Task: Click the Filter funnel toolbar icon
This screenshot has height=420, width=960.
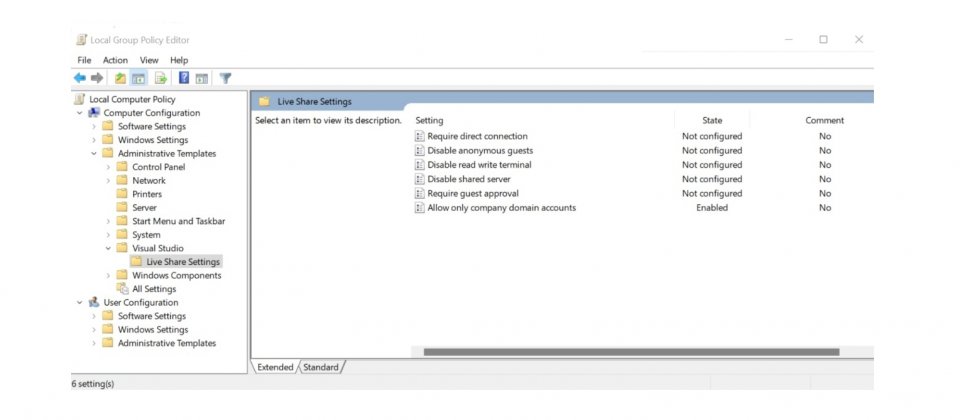Action: click(x=226, y=78)
